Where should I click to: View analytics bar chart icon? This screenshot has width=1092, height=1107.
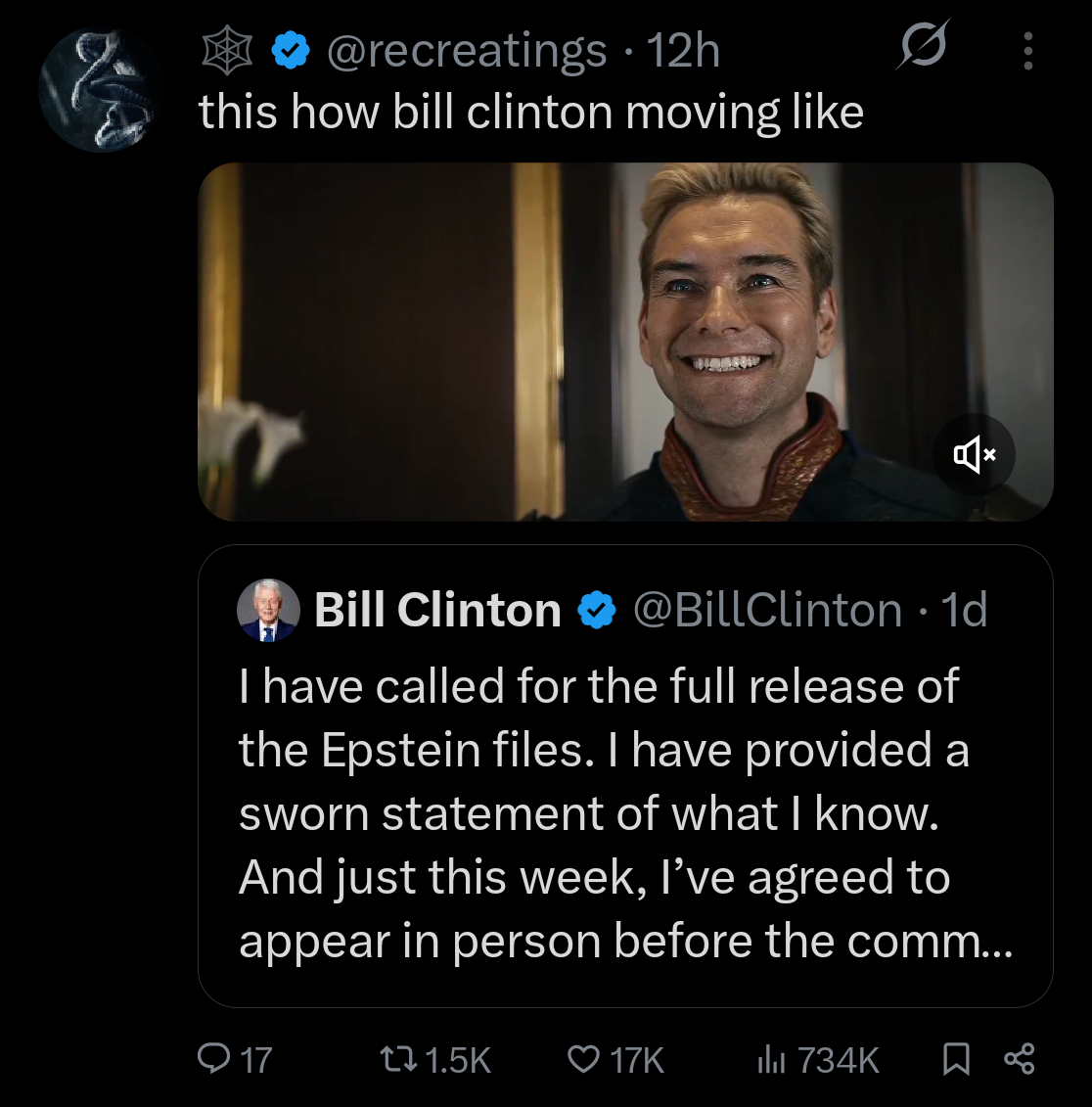pos(771,1059)
